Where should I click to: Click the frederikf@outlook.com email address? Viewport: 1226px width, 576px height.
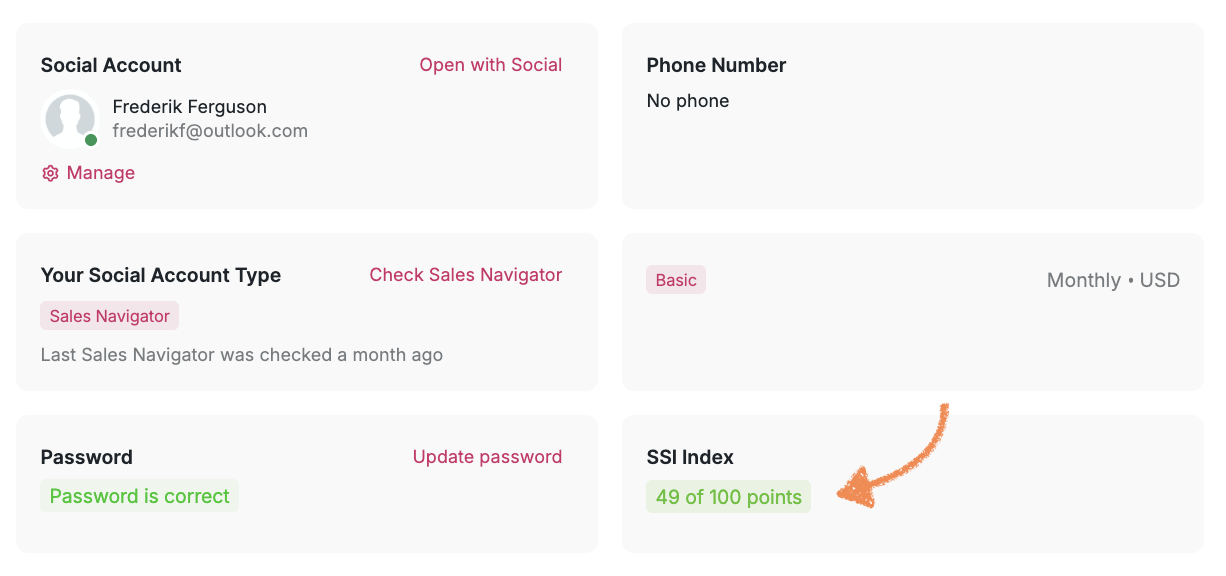point(210,131)
